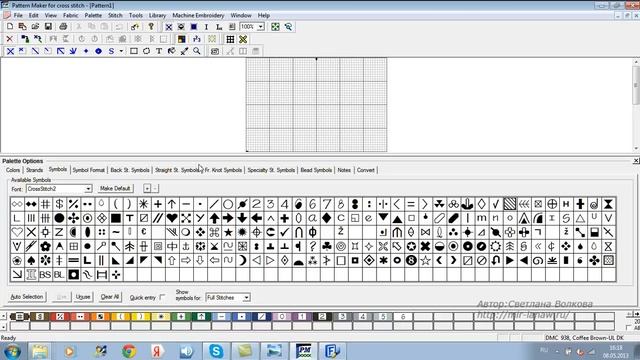Select the magnifier zoom tool
640x360 pixels.
pos(197,51)
